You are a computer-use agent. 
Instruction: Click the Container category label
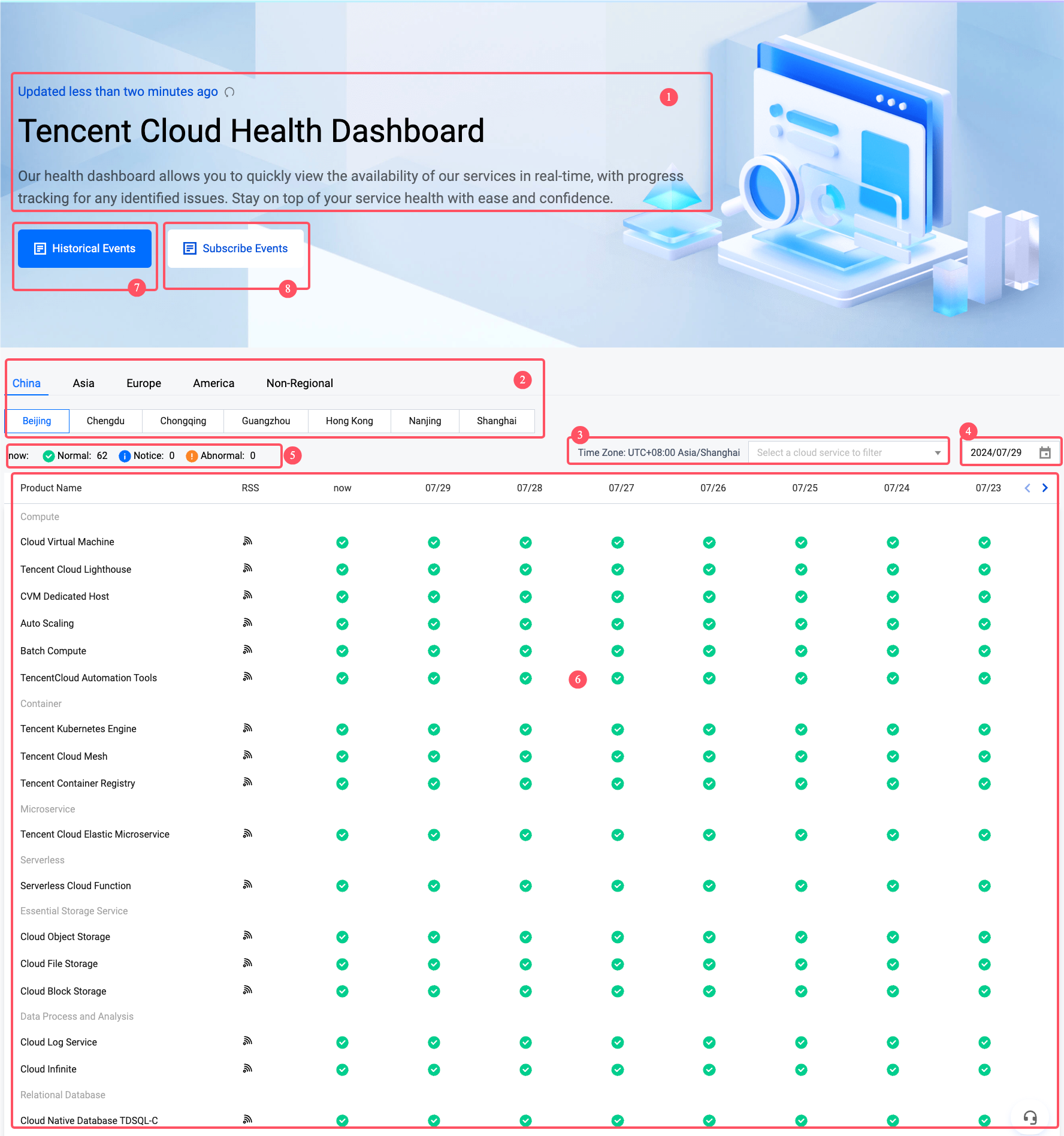41,704
